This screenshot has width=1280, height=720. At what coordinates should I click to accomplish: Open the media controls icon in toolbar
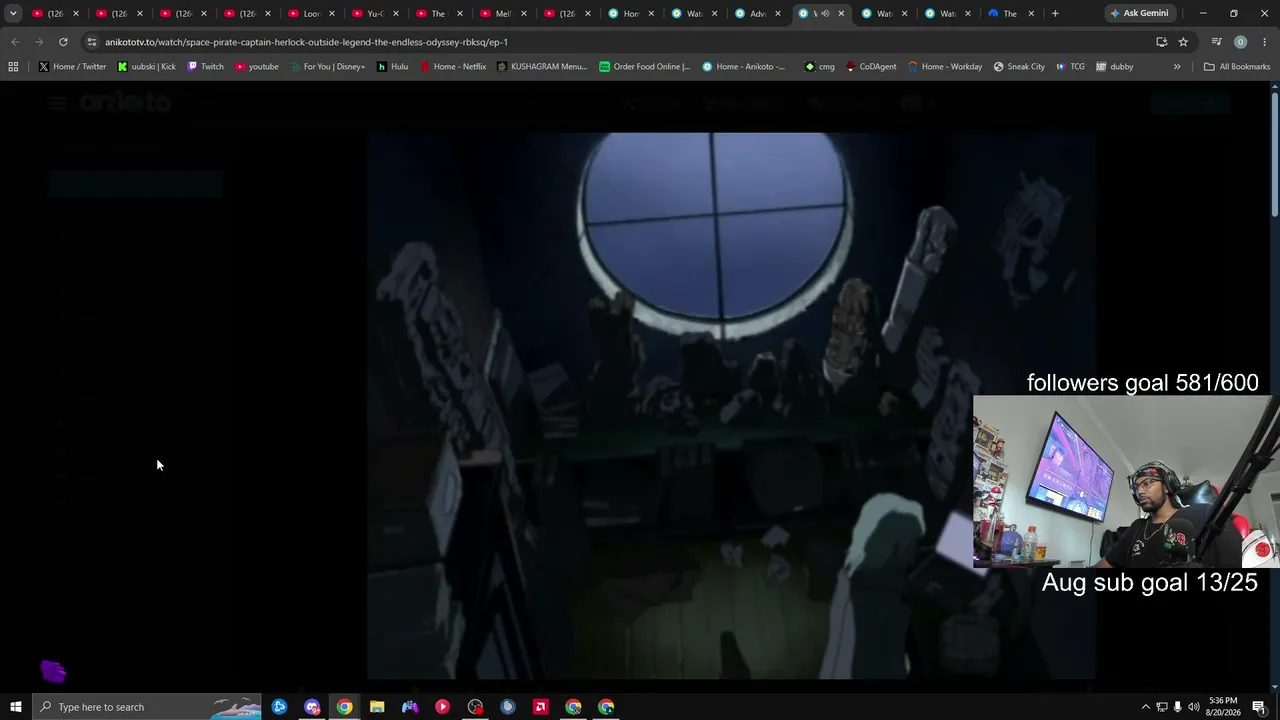[x=1216, y=42]
